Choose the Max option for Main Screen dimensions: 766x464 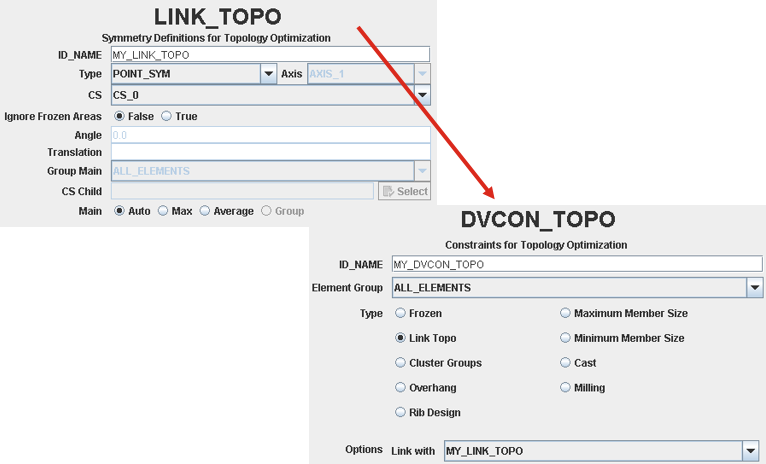click(163, 211)
